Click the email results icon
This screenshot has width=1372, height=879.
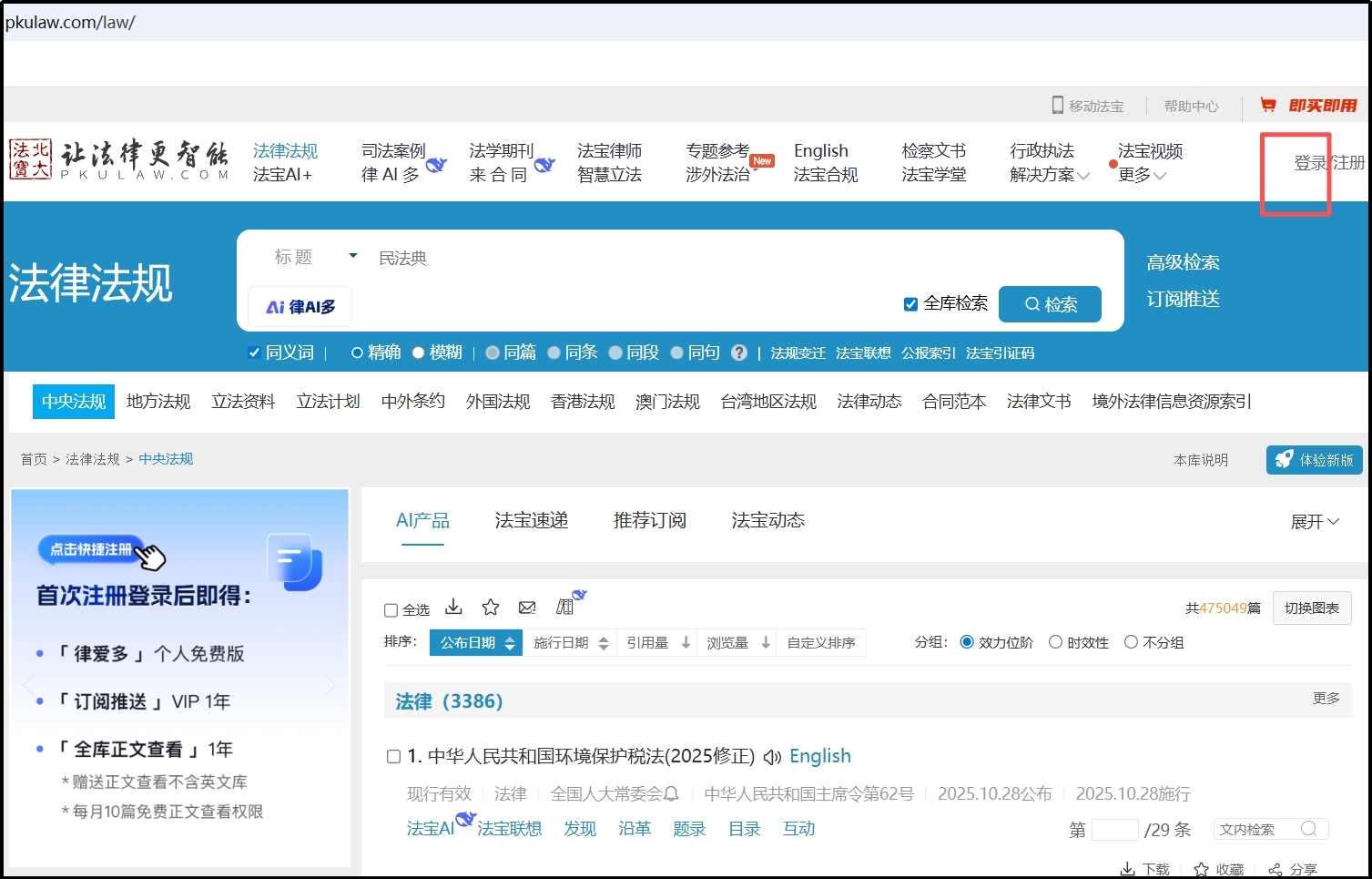[x=527, y=607]
